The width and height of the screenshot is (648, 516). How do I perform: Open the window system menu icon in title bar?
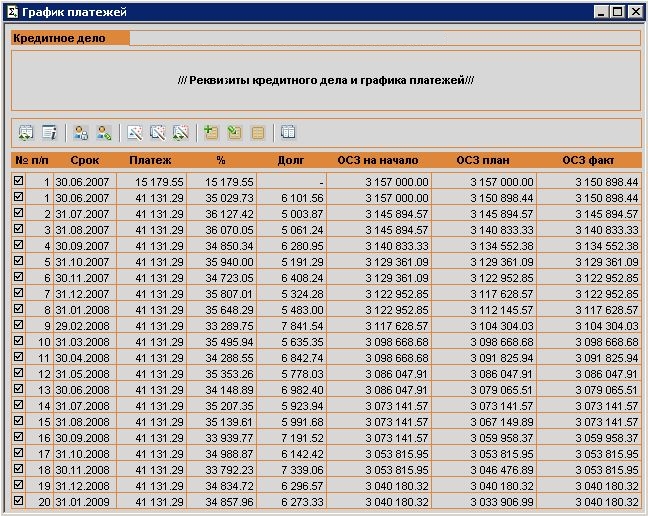coord(11,11)
